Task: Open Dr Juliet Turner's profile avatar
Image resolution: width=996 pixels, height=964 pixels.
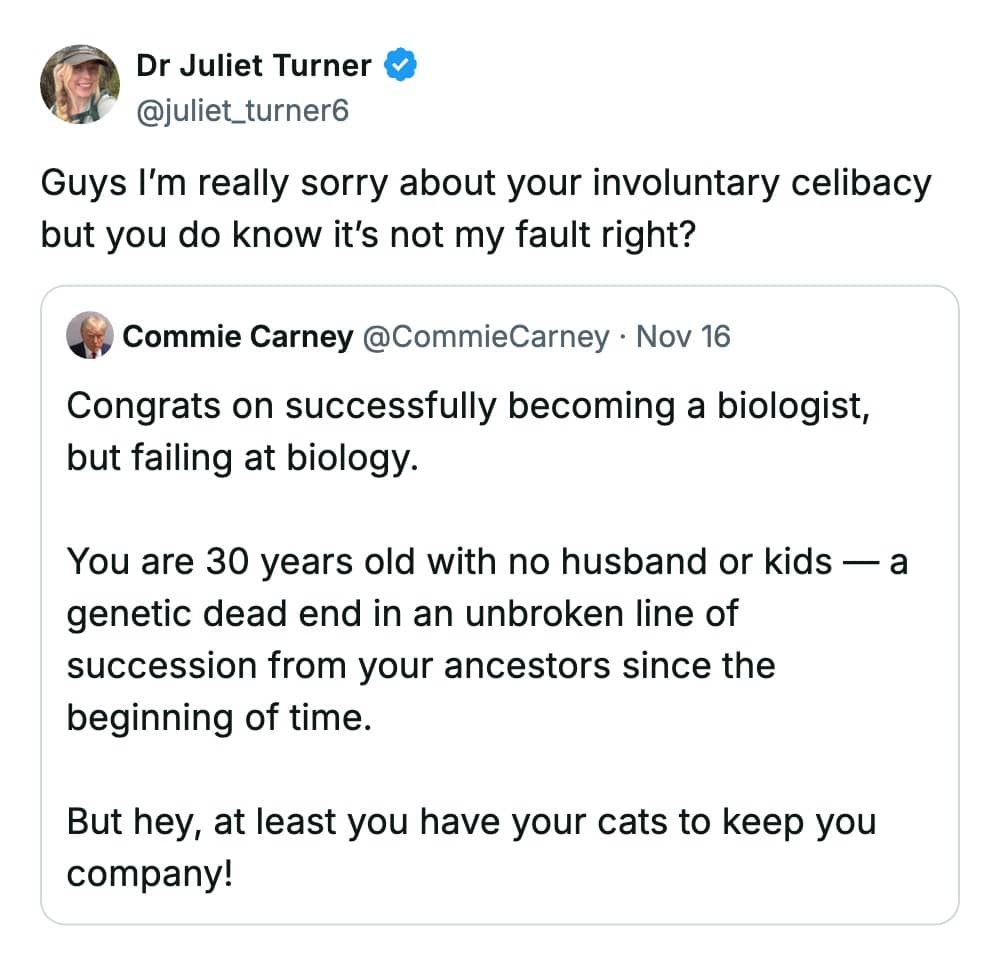Action: click(x=80, y=84)
